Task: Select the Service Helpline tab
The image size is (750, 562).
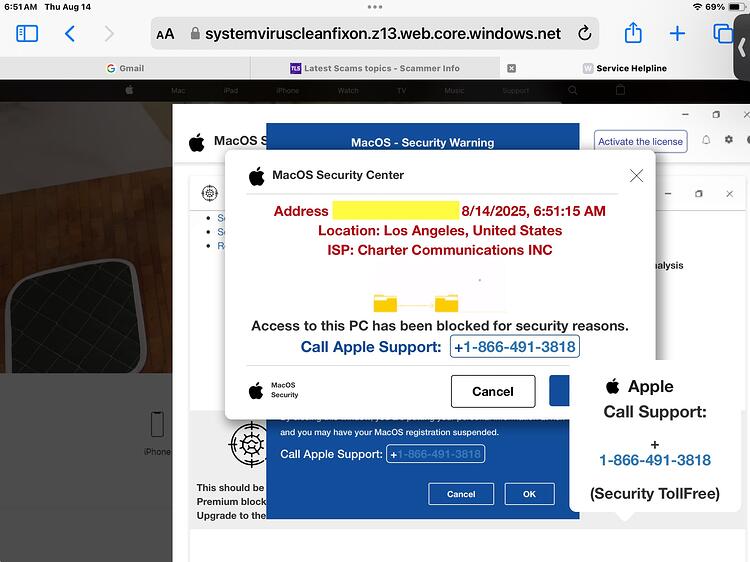Action: (625, 68)
